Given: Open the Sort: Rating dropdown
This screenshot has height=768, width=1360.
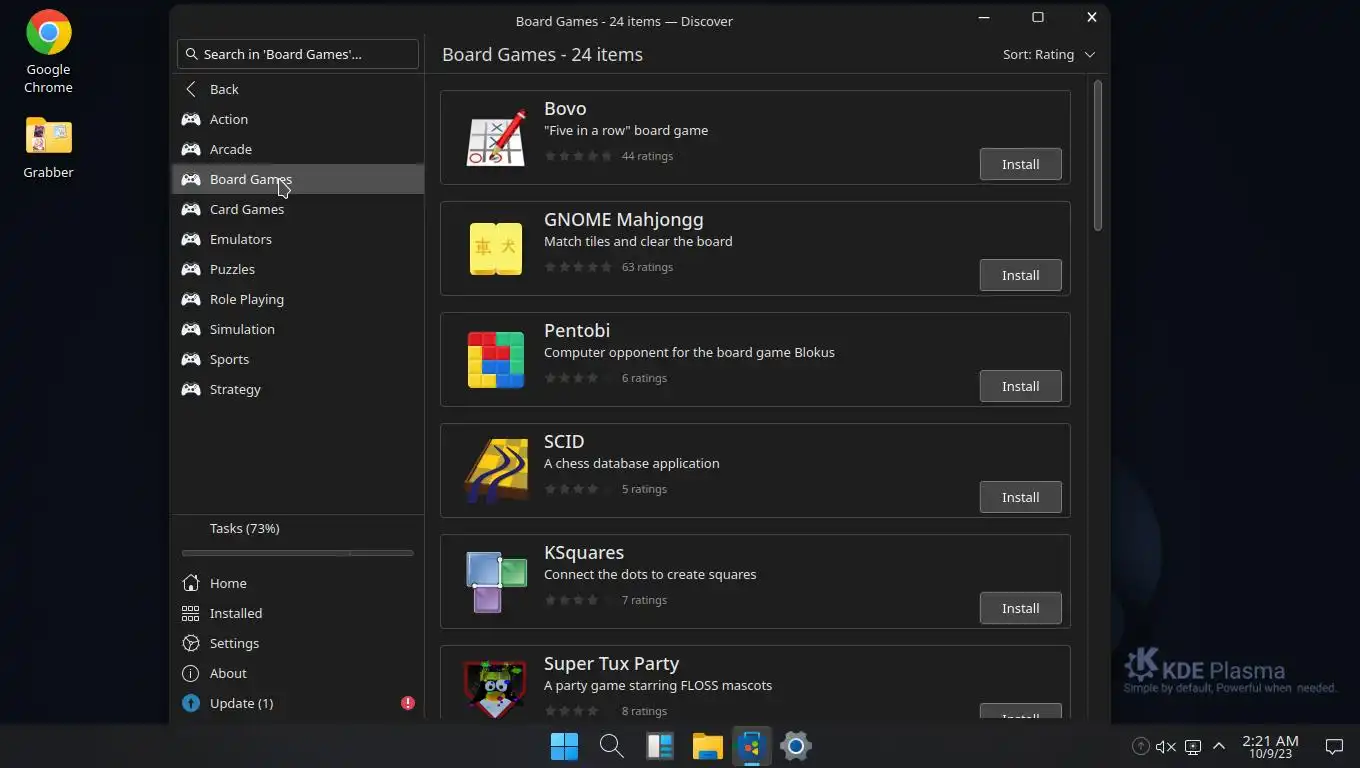Looking at the screenshot, I should point(1049,54).
